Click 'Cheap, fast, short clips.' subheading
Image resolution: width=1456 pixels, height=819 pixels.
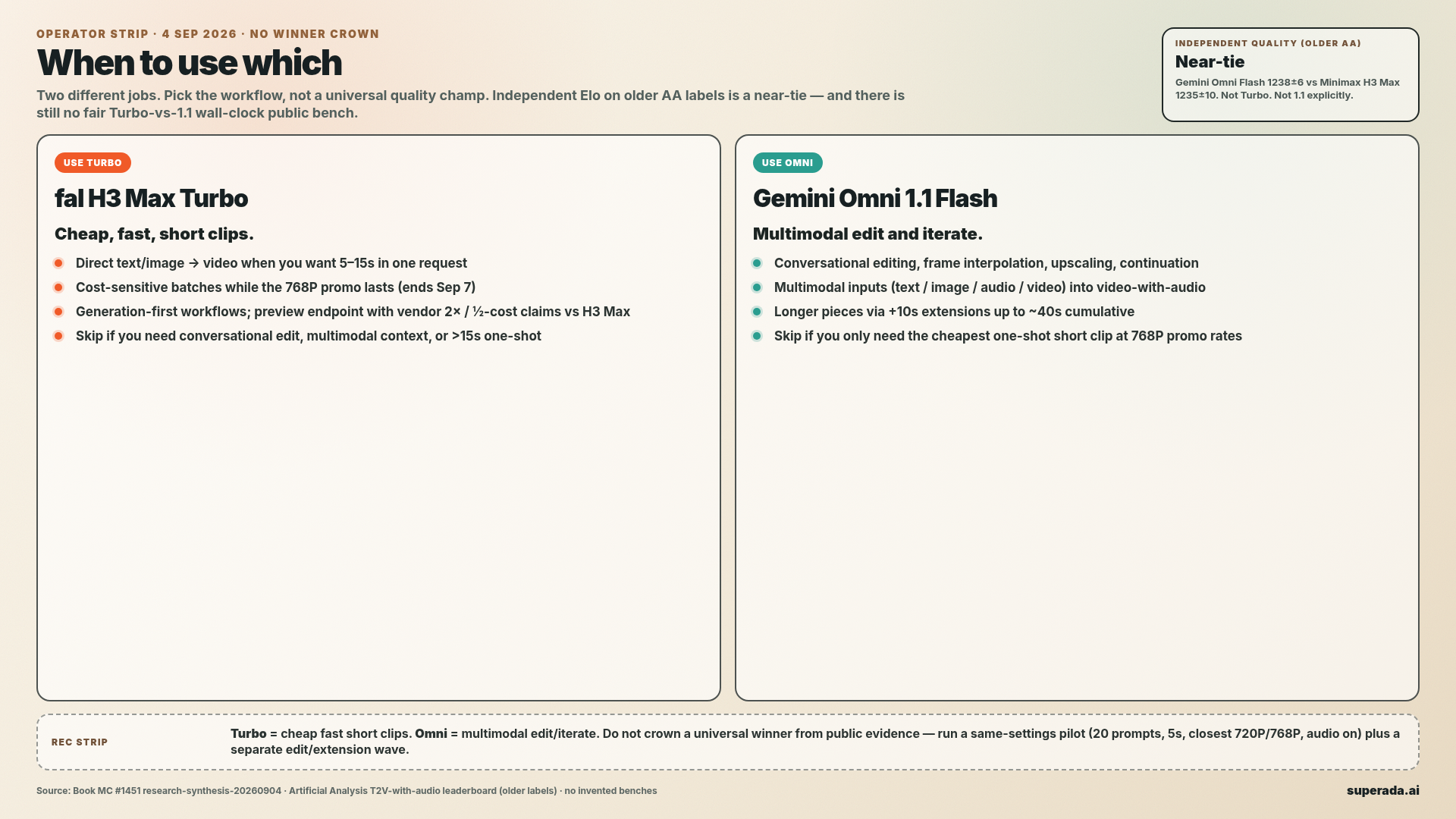click(x=154, y=234)
